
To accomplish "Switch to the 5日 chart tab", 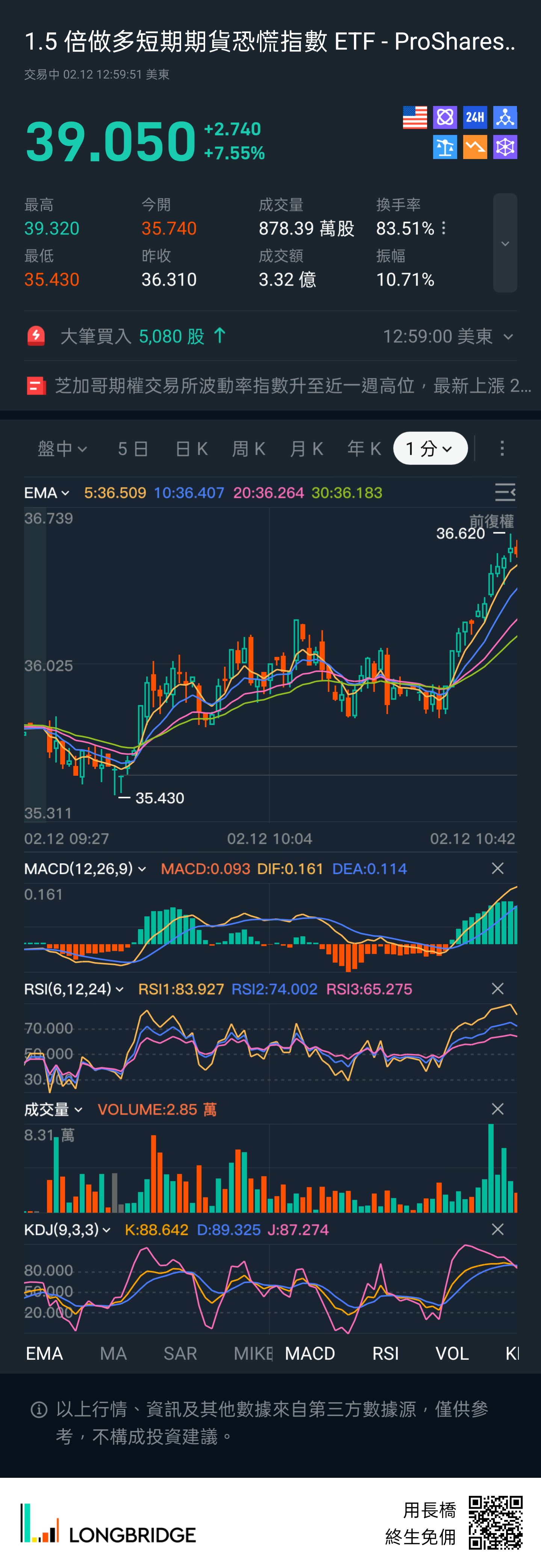I will pos(133,449).
